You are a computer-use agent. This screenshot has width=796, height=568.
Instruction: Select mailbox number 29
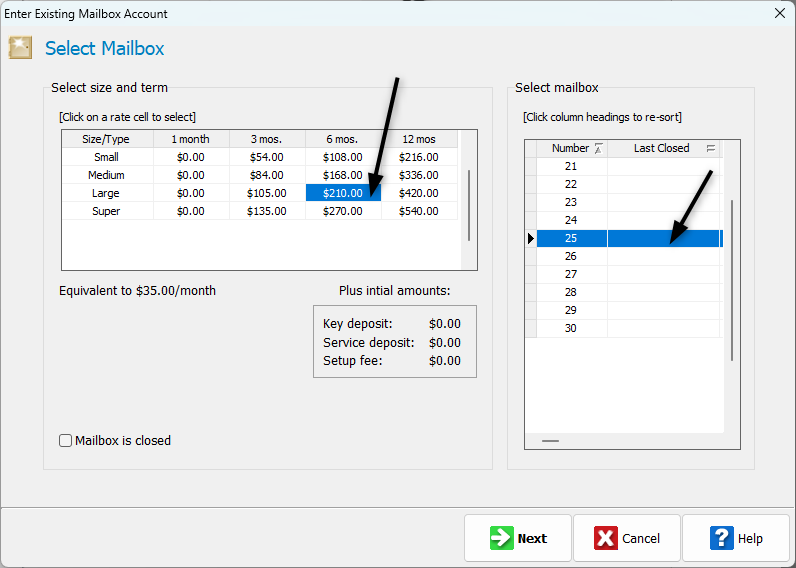pyautogui.click(x=628, y=310)
